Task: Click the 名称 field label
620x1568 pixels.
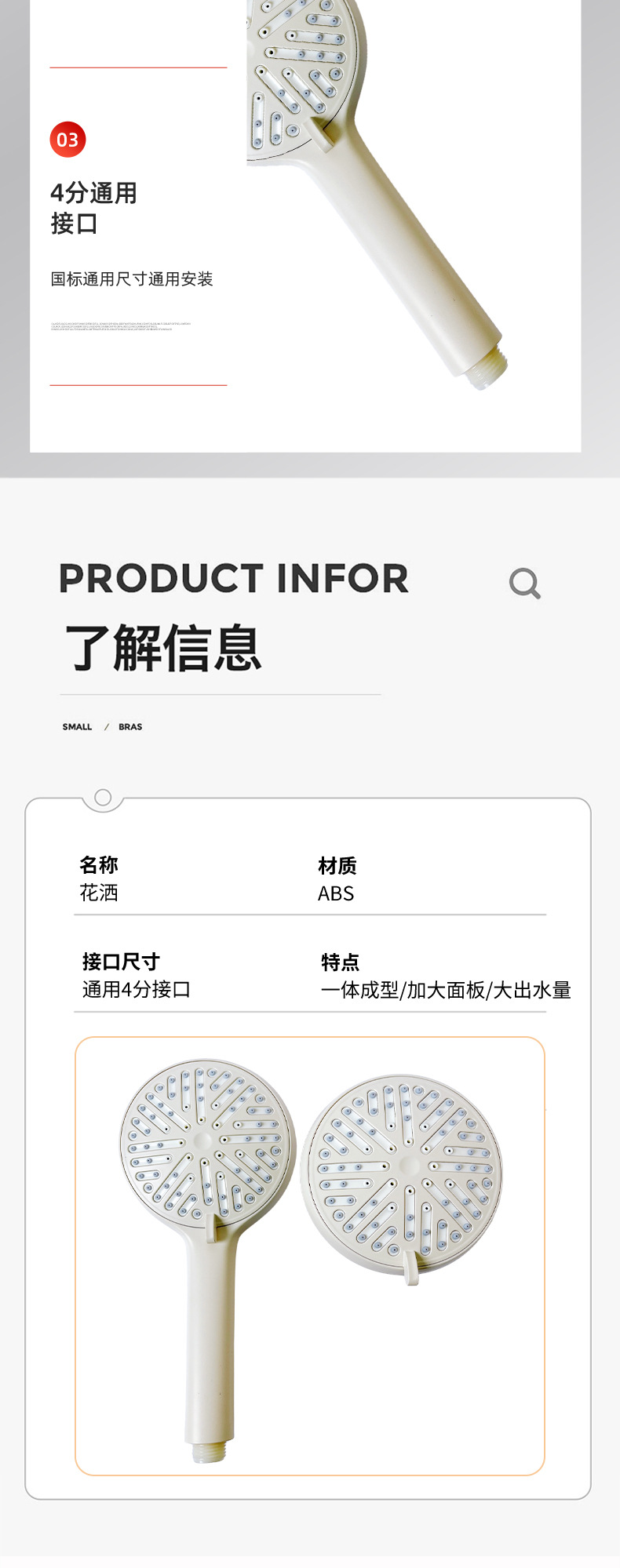Action: point(99,865)
